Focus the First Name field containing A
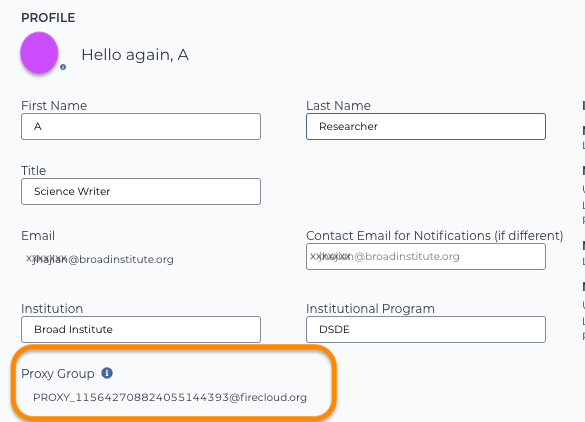 [x=141, y=126]
